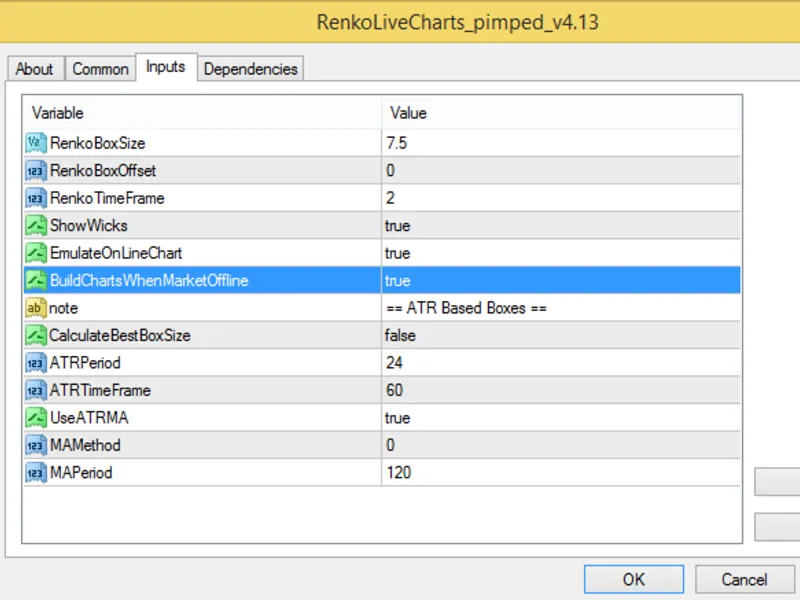The image size is (800, 600).
Task: Change the UseATRMA true value
Action: click(x=561, y=418)
